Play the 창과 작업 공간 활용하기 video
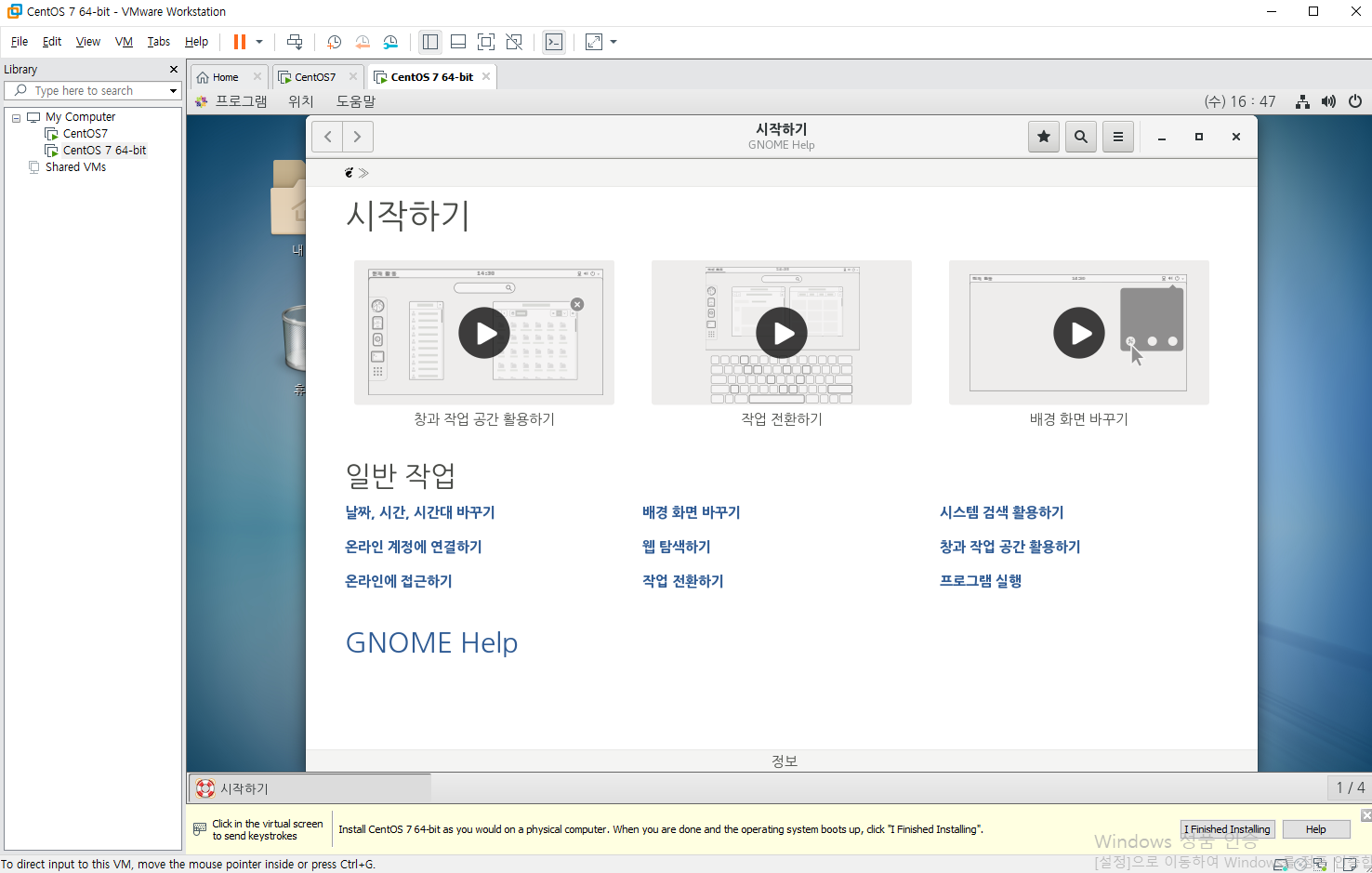The width and height of the screenshot is (1372, 873). click(x=484, y=333)
